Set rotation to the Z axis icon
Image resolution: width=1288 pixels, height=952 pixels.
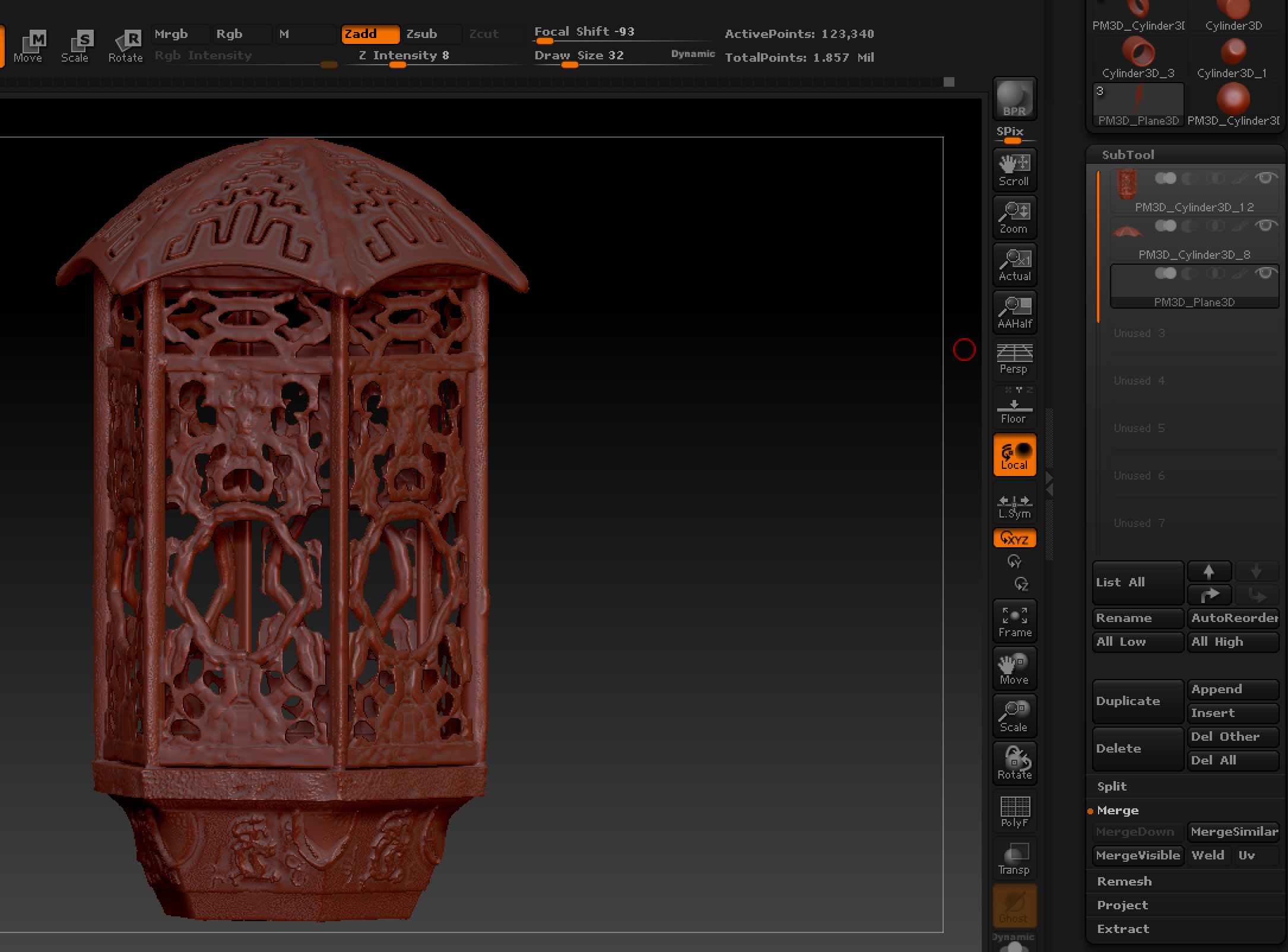[1021, 584]
